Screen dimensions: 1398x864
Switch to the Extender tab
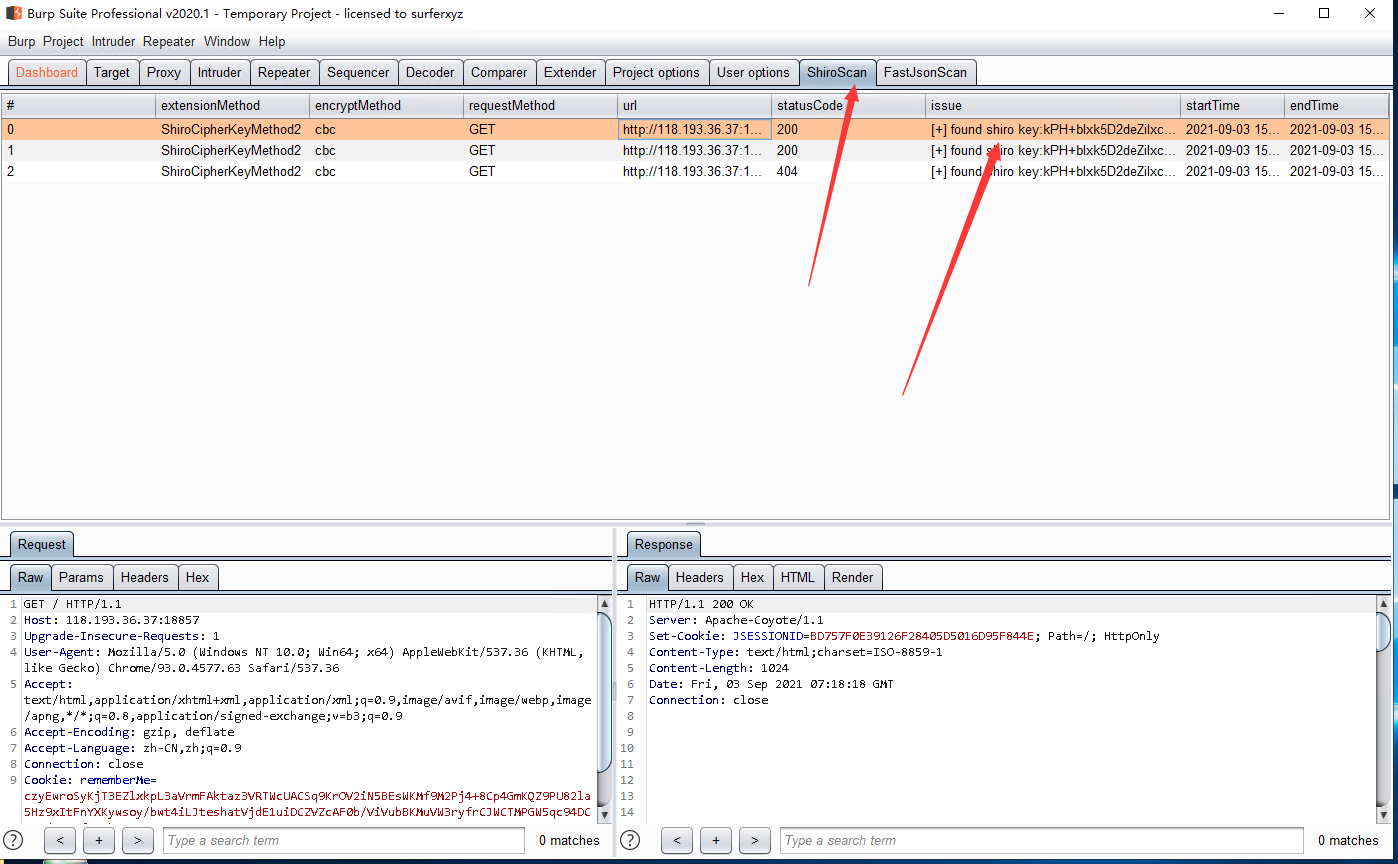pyautogui.click(x=570, y=72)
